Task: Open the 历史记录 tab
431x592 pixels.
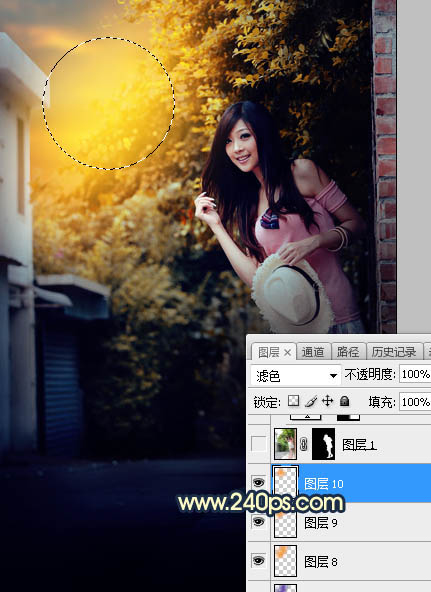Action: pyautogui.click(x=394, y=352)
